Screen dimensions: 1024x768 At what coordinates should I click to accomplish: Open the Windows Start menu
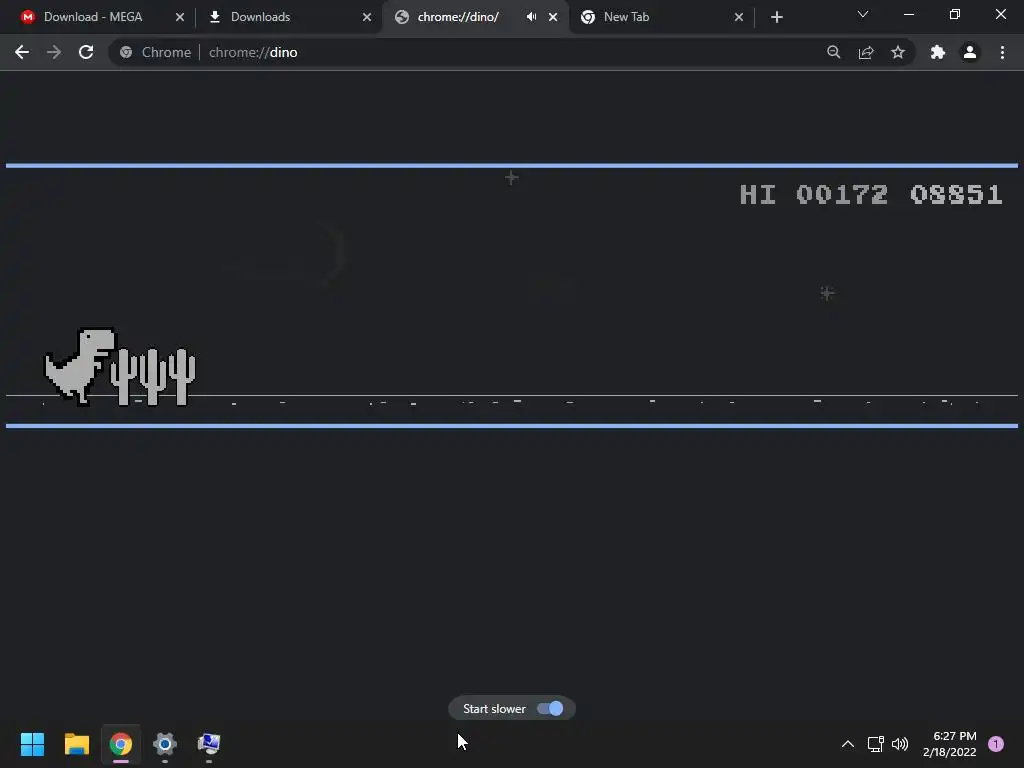pyautogui.click(x=33, y=744)
